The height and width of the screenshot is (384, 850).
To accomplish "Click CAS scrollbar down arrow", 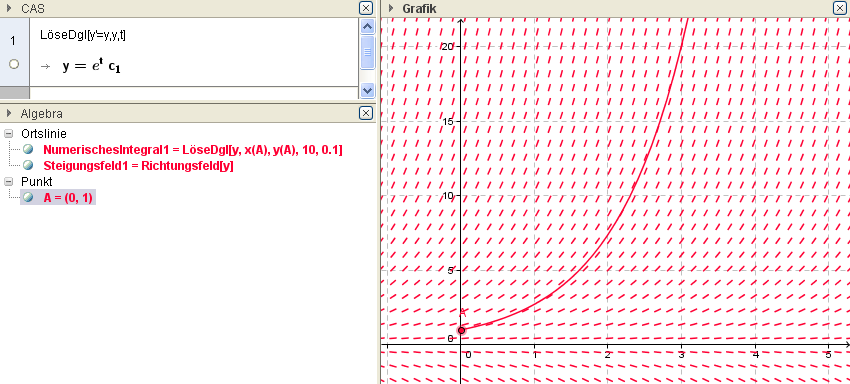I will (x=368, y=90).
